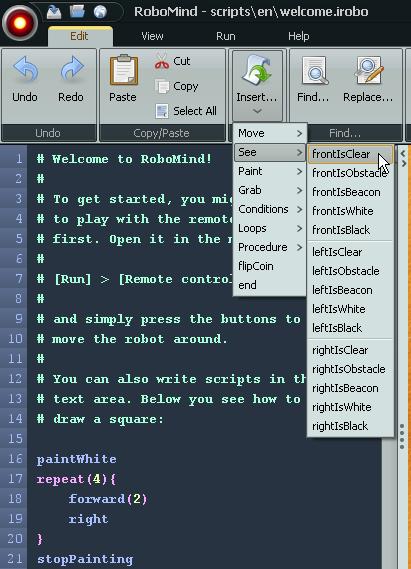Image resolution: width=411 pixels, height=569 pixels.
Task: Expand the Paint submenu
Action: [x=270, y=171]
